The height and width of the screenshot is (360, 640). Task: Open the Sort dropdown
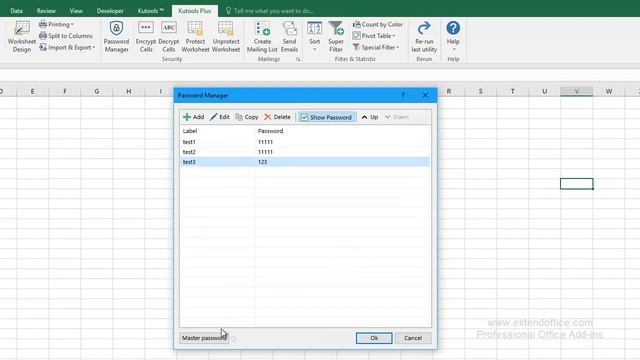tap(314, 37)
